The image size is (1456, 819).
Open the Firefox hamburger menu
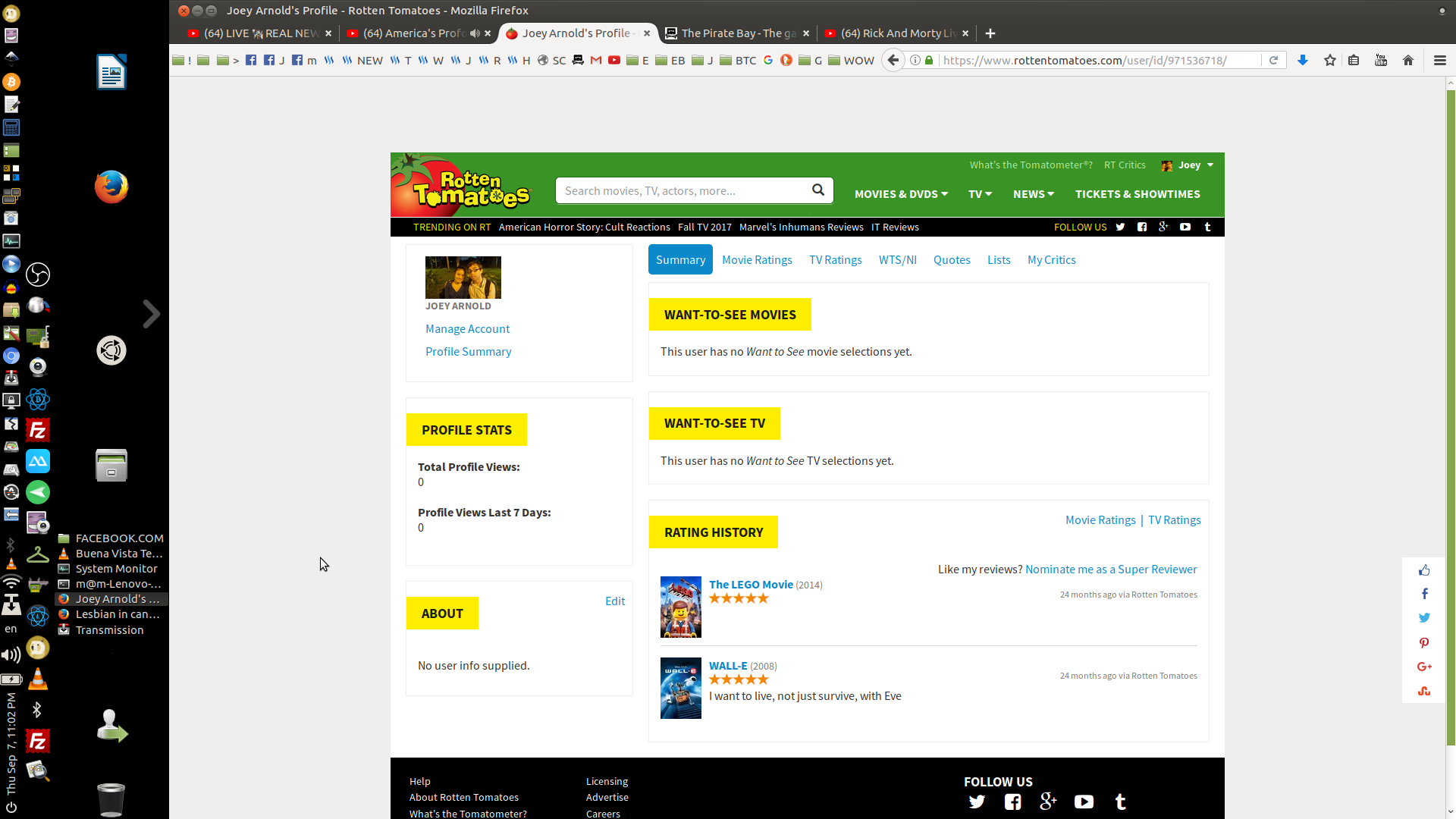tap(1439, 60)
